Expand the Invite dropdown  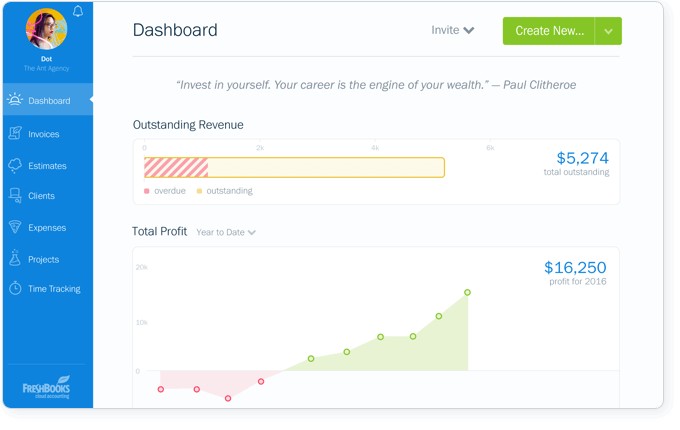[x=452, y=30]
